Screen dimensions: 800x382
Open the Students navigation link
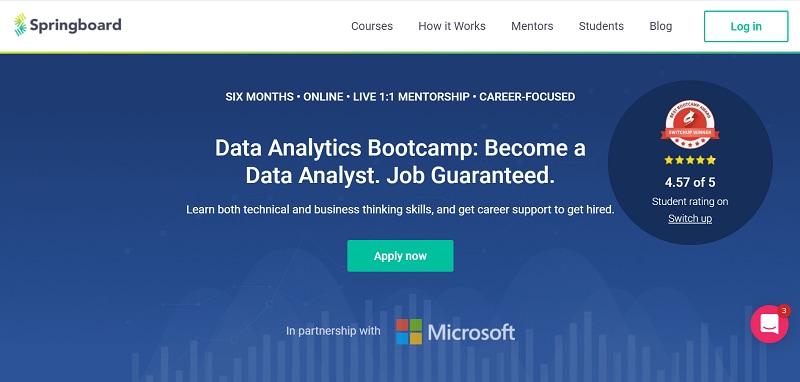(x=601, y=26)
